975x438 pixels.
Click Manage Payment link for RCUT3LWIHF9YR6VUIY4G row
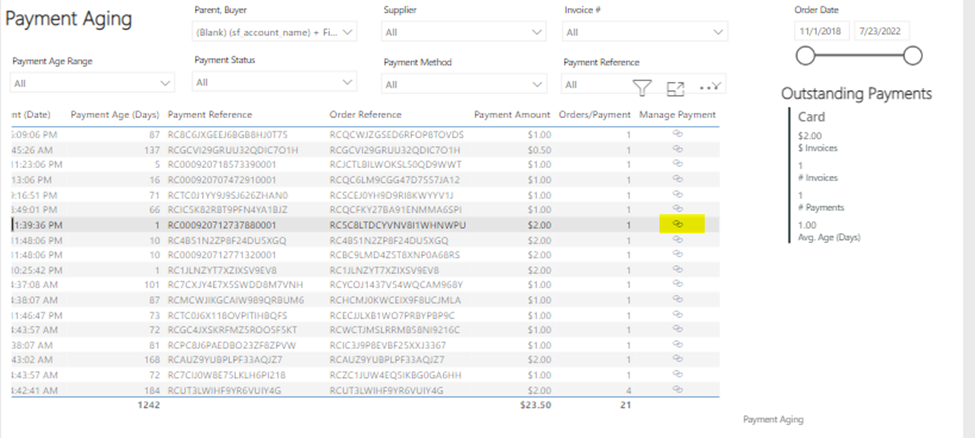(677, 389)
